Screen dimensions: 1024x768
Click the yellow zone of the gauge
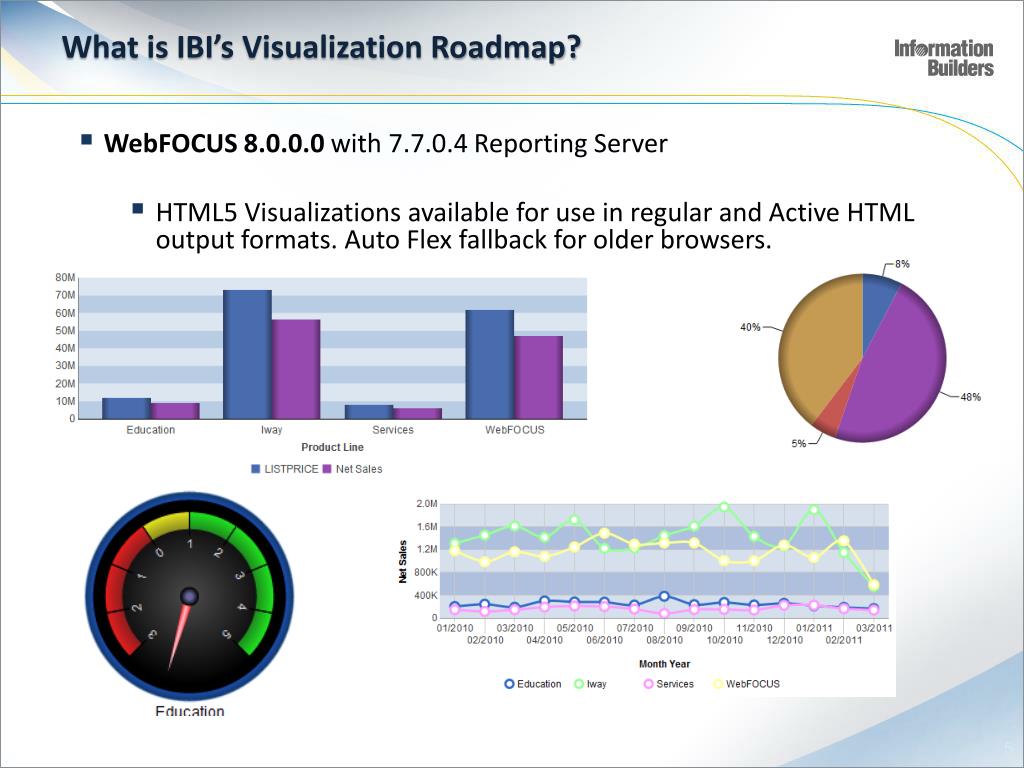click(x=167, y=524)
